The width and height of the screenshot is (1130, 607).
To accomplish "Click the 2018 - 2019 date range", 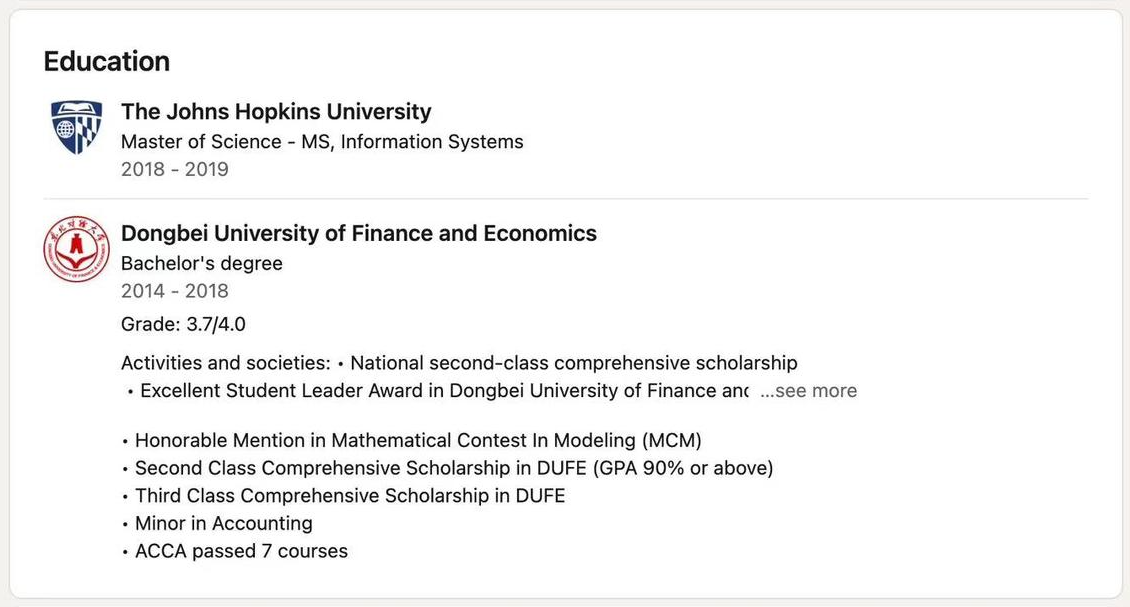I will coord(174,169).
